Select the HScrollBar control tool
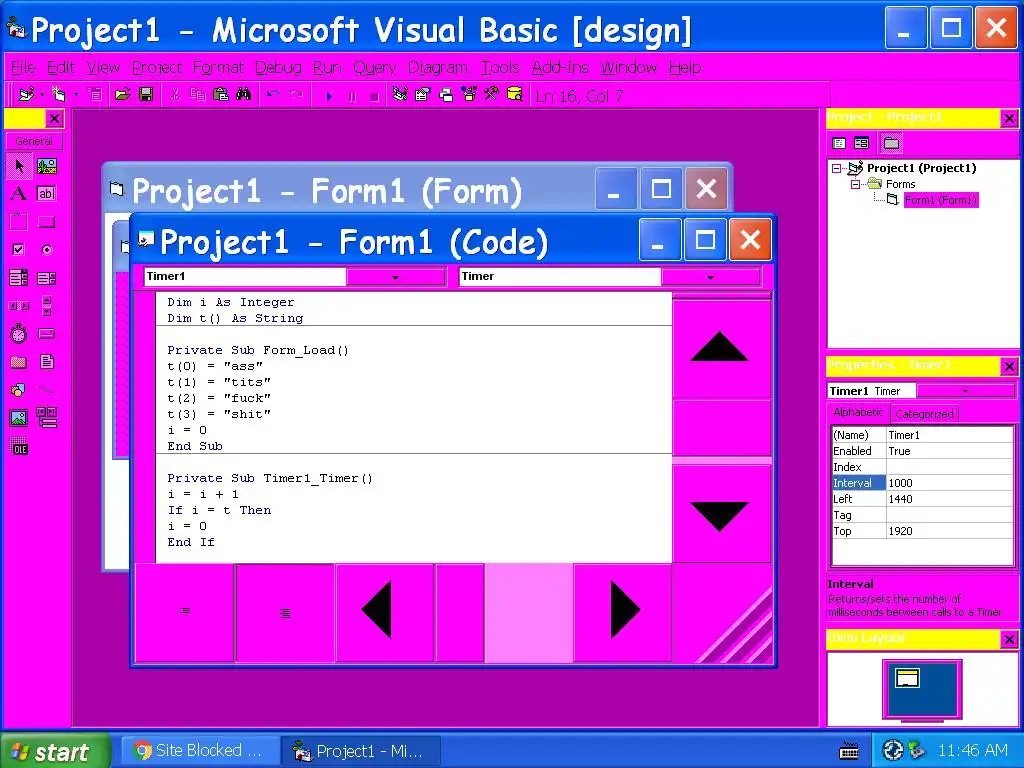Viewport: 1024px width, 768px height. [19, 306]
